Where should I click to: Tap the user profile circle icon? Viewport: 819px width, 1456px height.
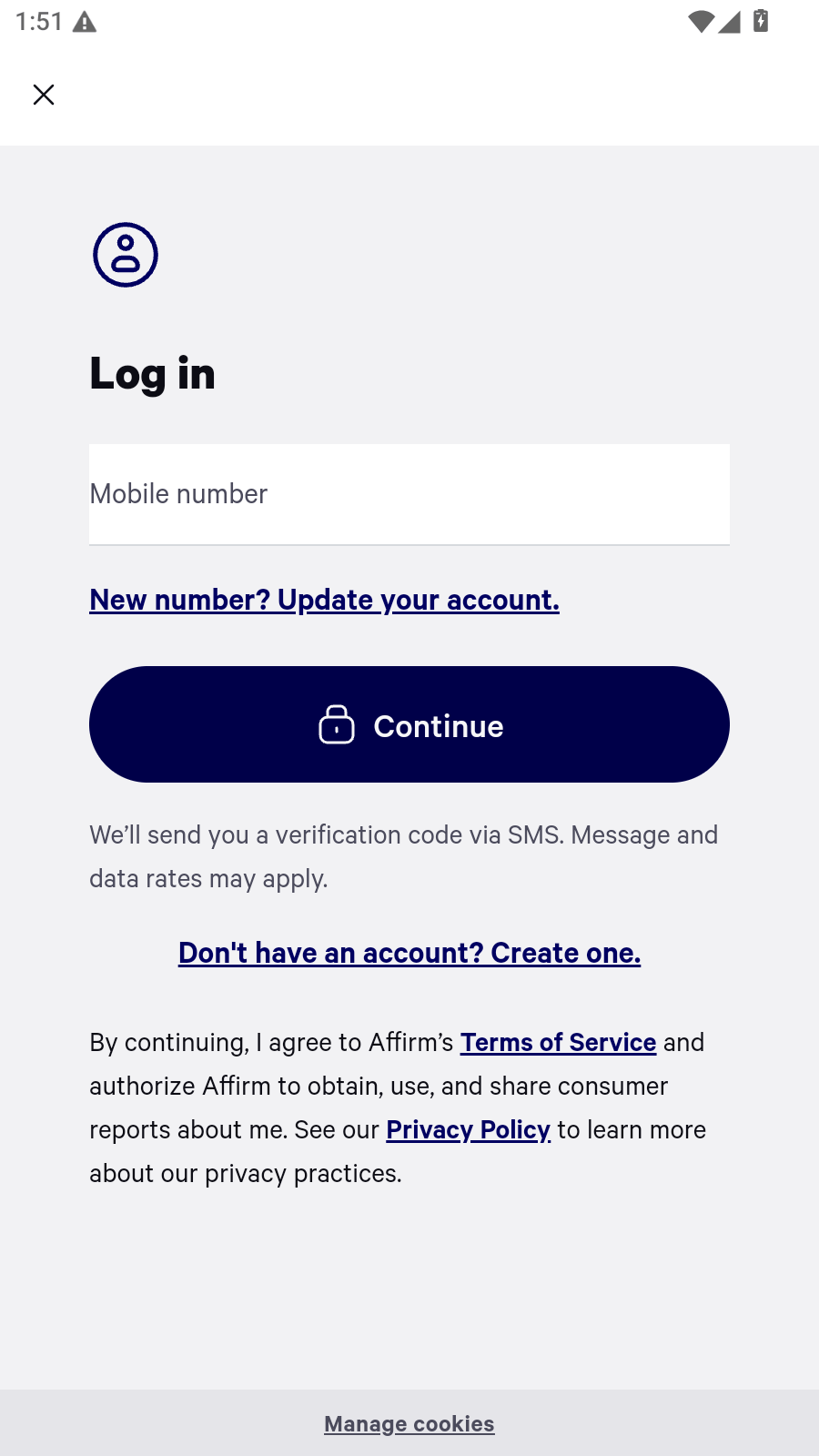click(126, 255)
